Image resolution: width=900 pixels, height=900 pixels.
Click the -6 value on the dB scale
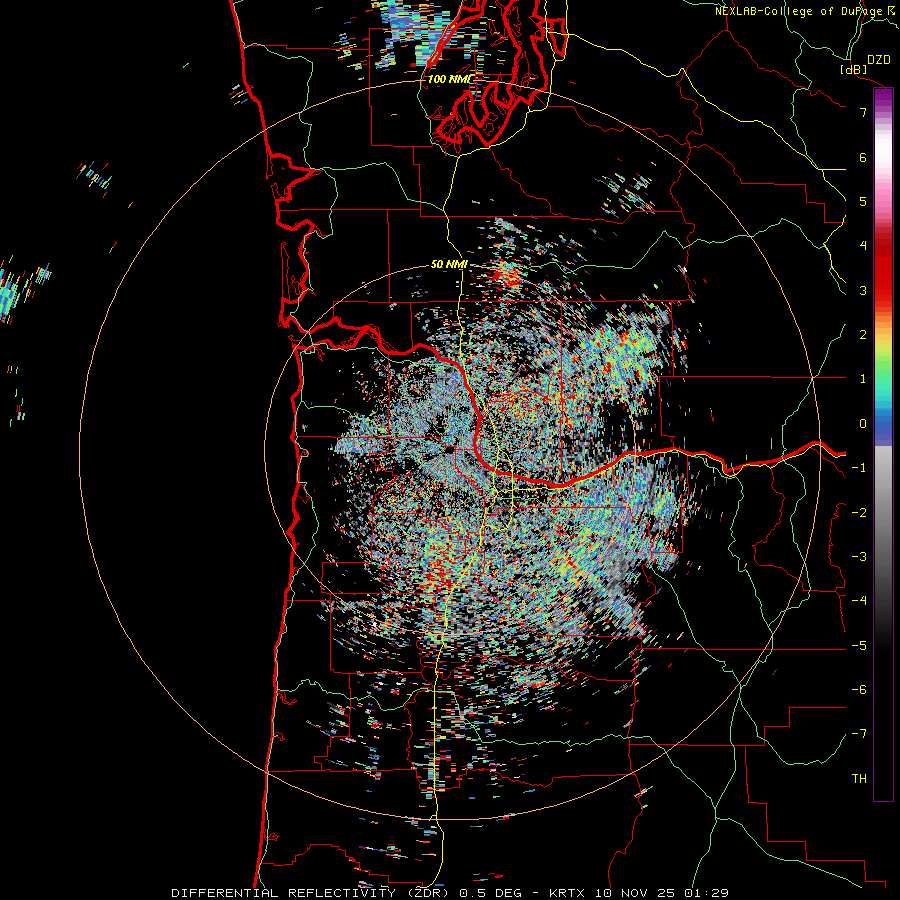tap(859, 690)
